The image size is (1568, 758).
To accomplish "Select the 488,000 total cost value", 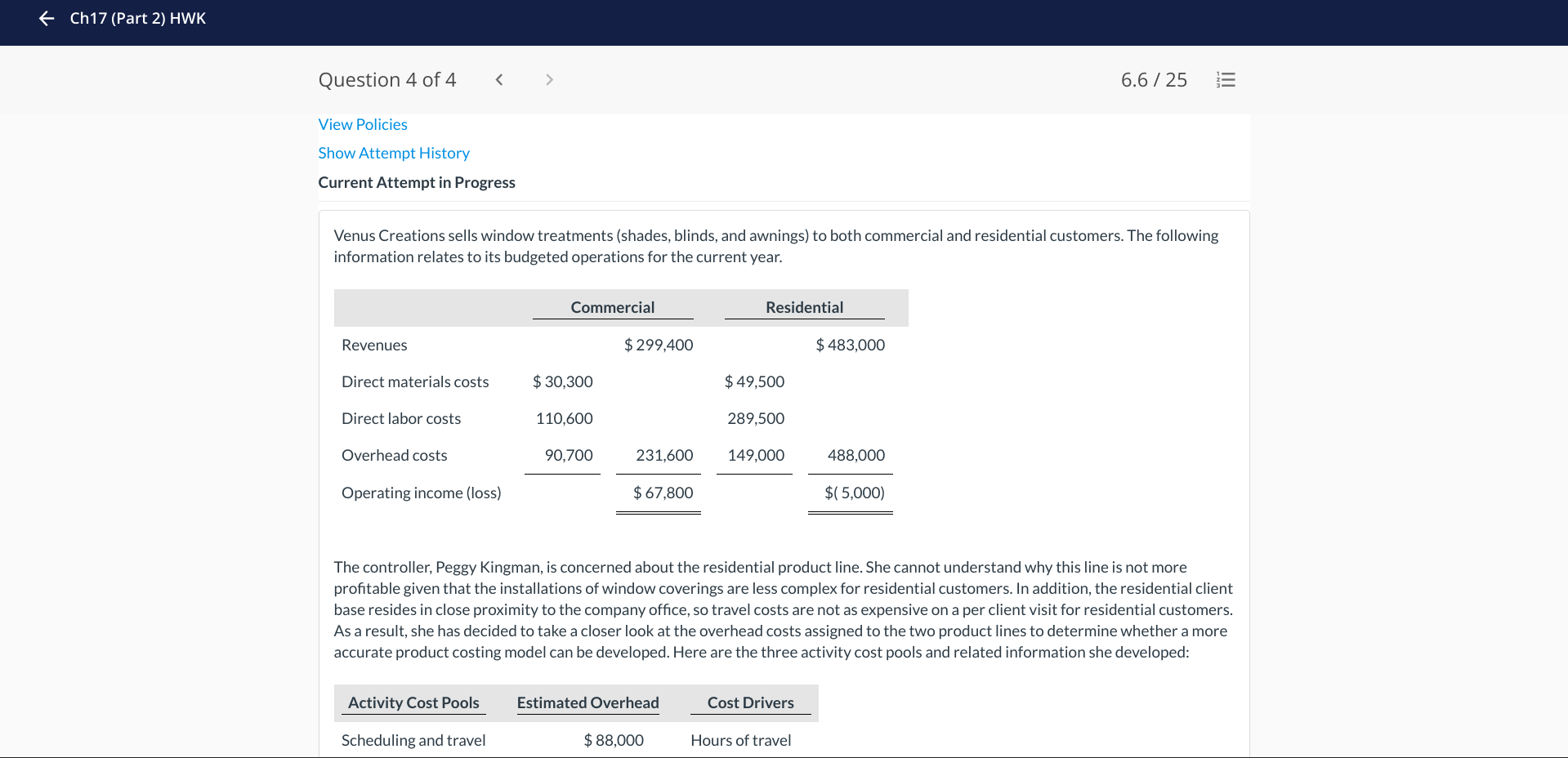I will tap(856, 455).
